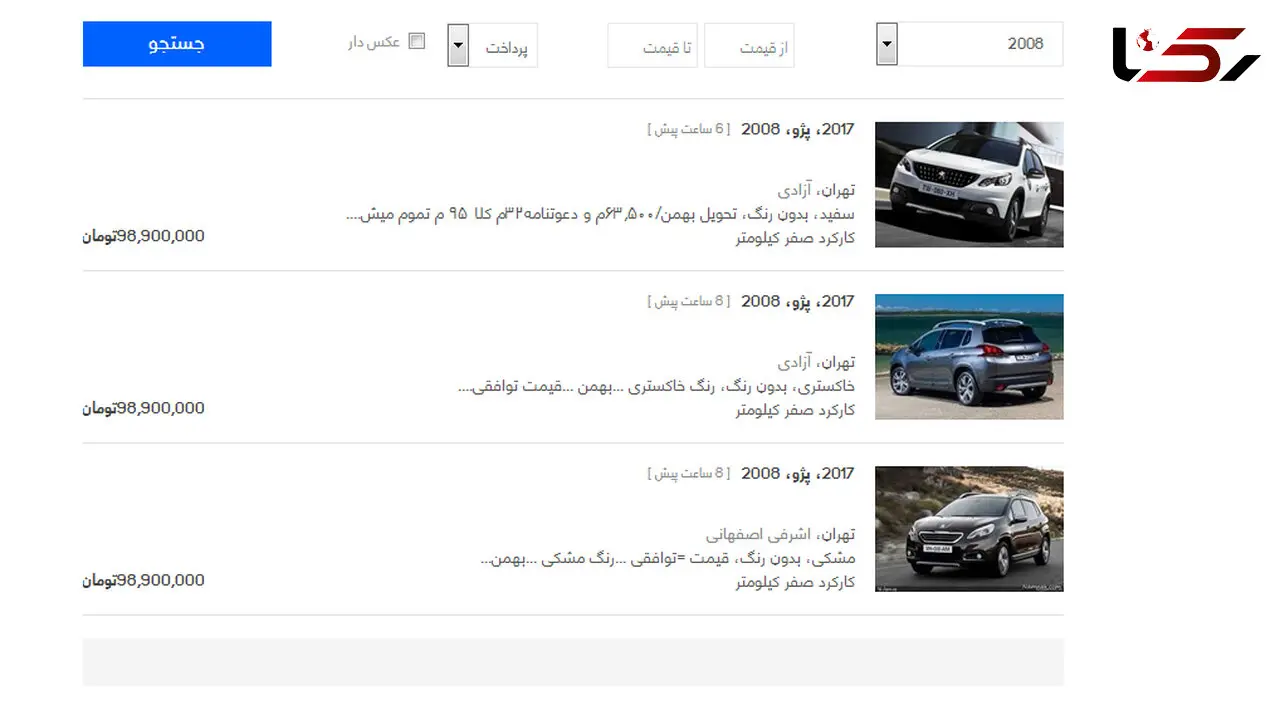Open the white Peugeot 2008 thumbnail
1280x720 pixels.
[x=969, y=184]
